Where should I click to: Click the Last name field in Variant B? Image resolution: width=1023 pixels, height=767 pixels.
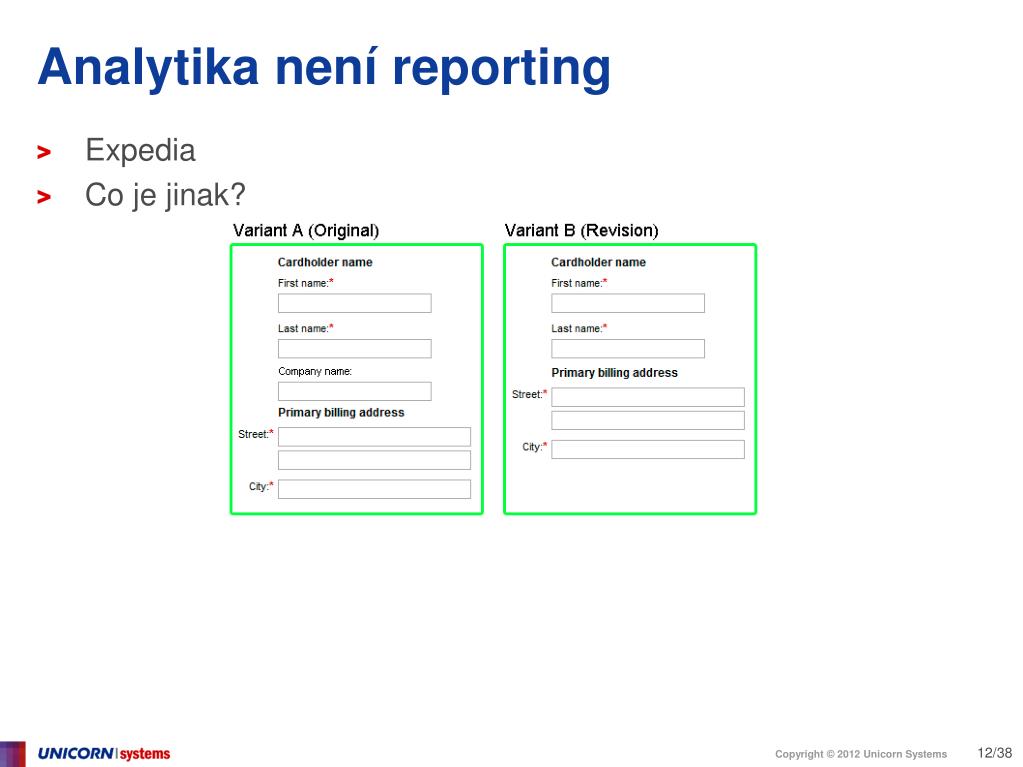click(x=628, y=348)
